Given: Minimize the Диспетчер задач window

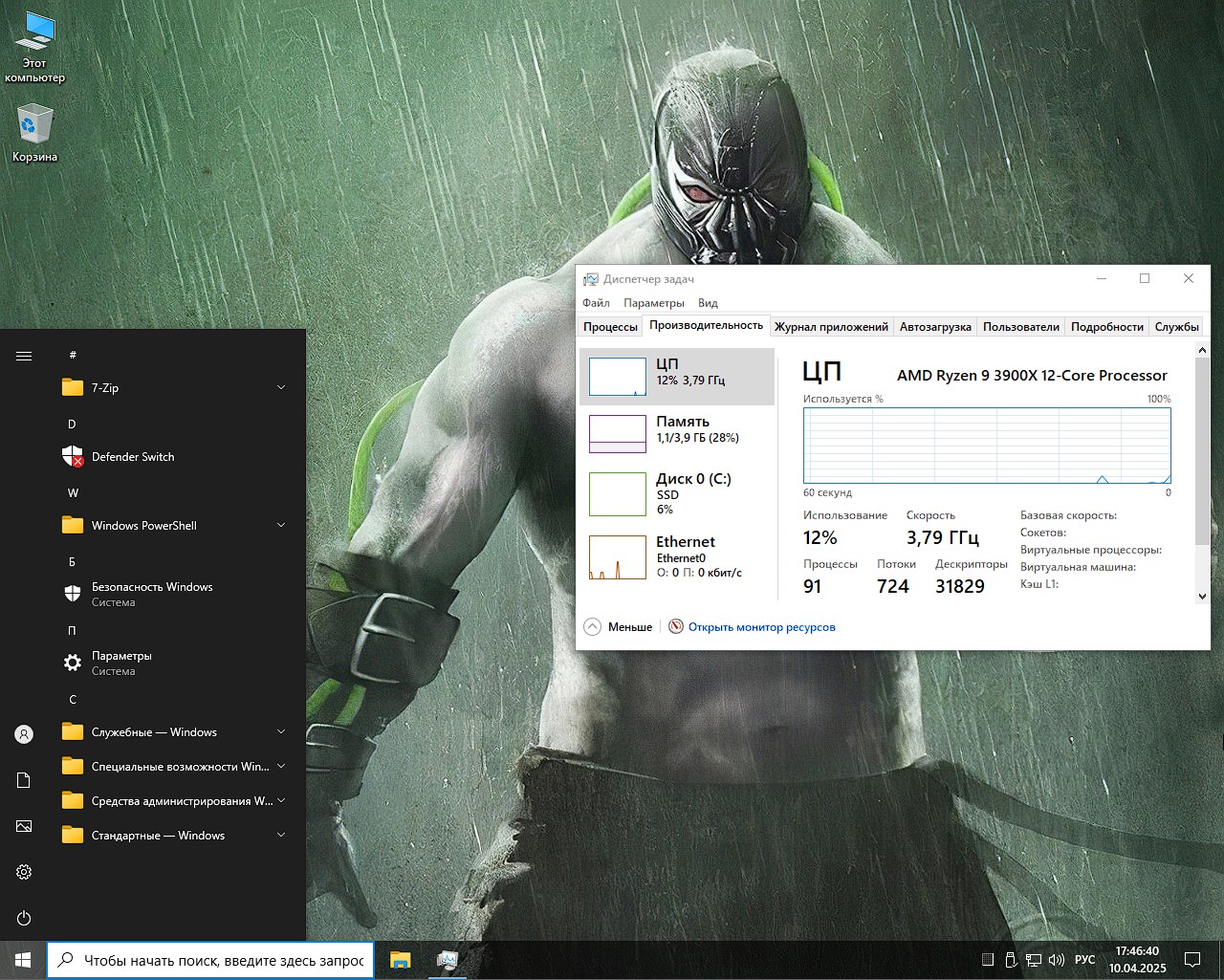Looking at the screenshot, I should click(1102, 279).
